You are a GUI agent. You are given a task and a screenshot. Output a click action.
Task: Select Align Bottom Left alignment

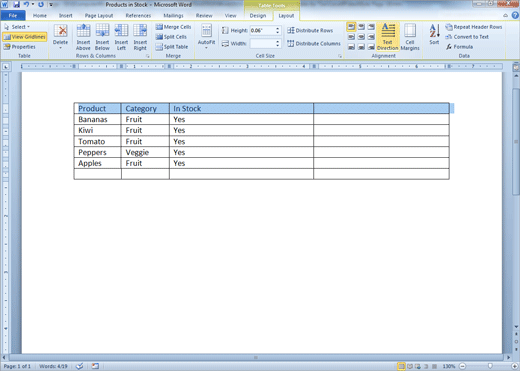[x=351, y=47]
